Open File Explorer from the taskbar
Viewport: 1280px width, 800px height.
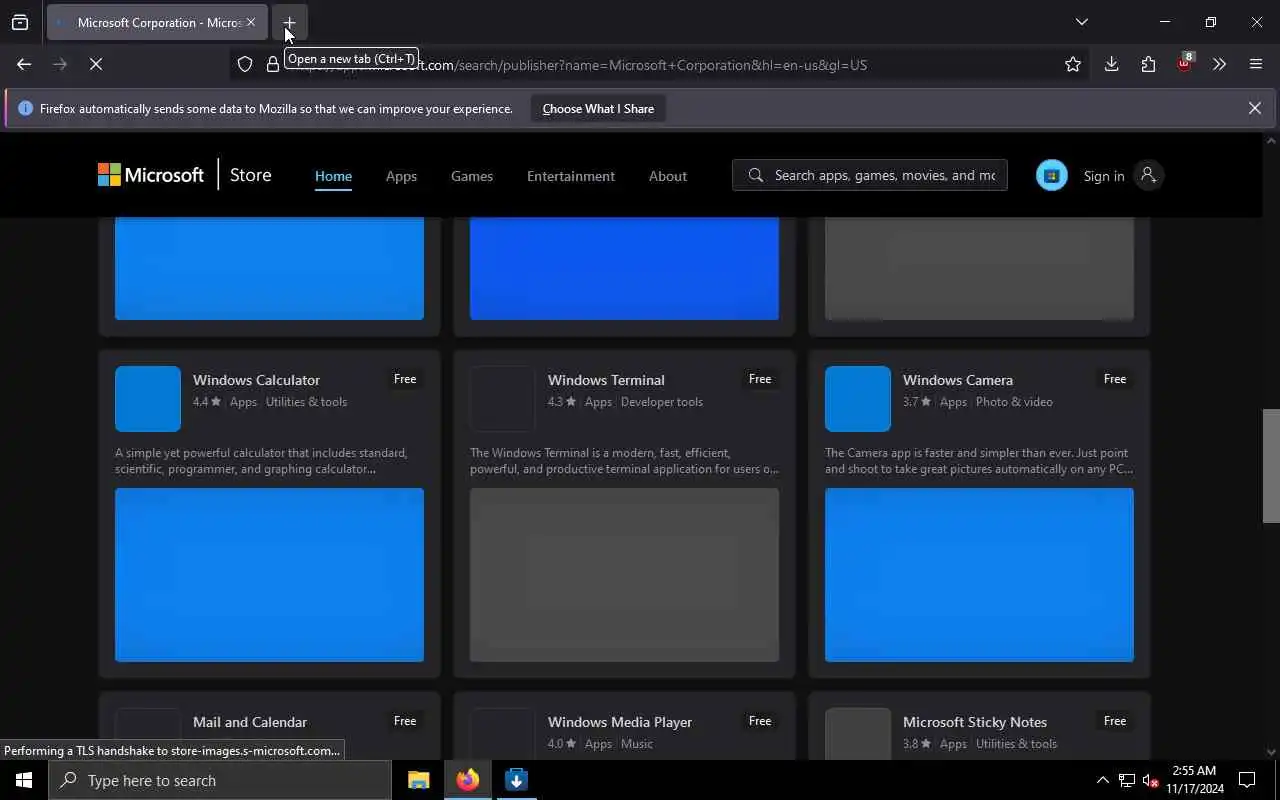[419, 780]
